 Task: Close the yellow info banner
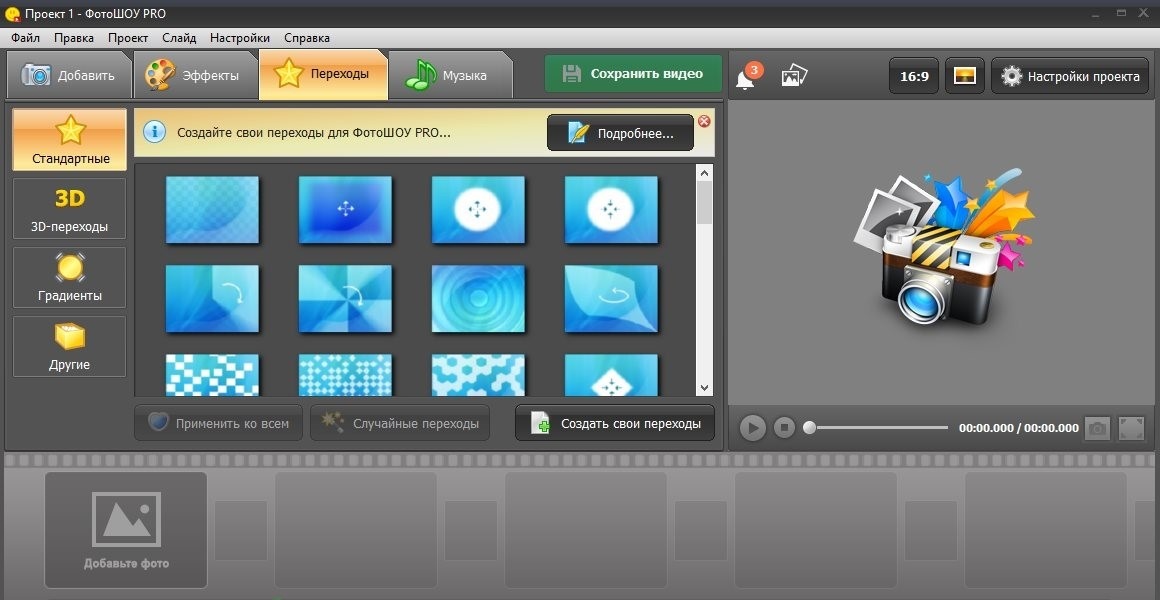click(x=704, y=121)
